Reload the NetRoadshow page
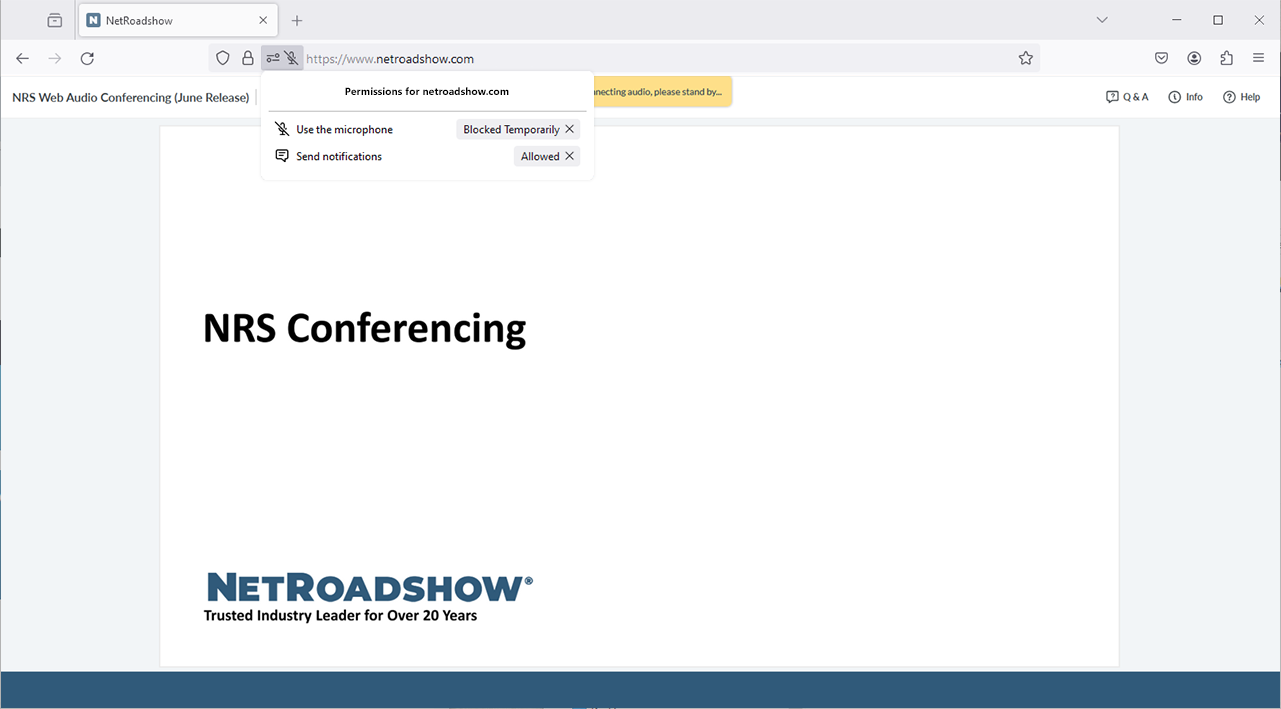Viewport: 1281px width, 709px height. (x=87, y=58)
